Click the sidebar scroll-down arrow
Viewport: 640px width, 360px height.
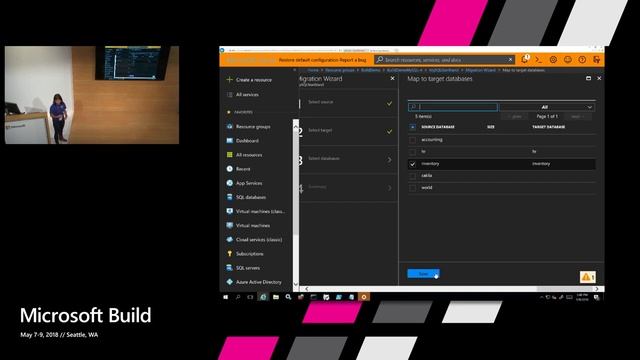click(x=296, y=284)
